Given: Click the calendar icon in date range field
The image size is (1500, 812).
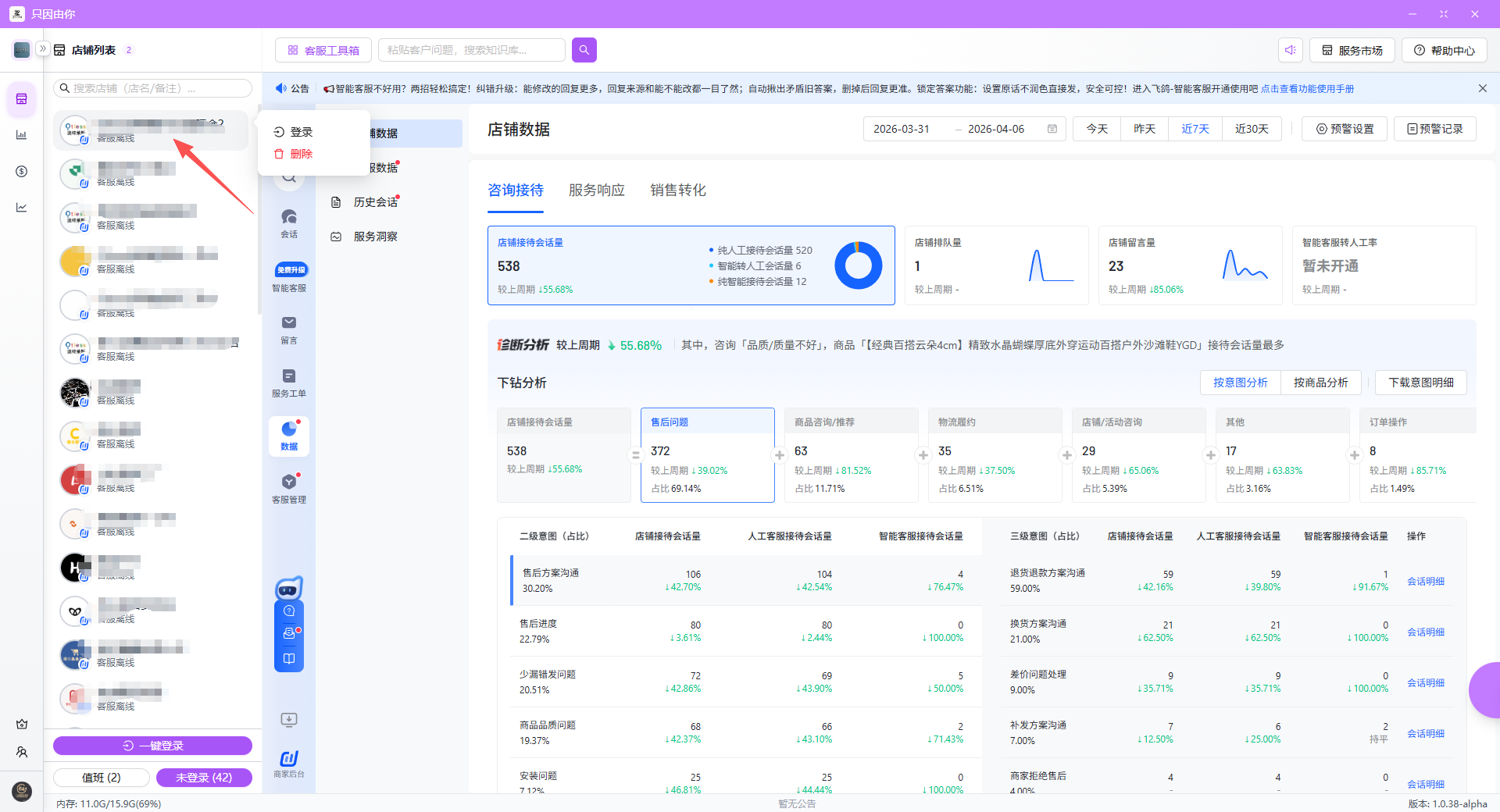Looking at the screenshot, I should coord(1052,129).
